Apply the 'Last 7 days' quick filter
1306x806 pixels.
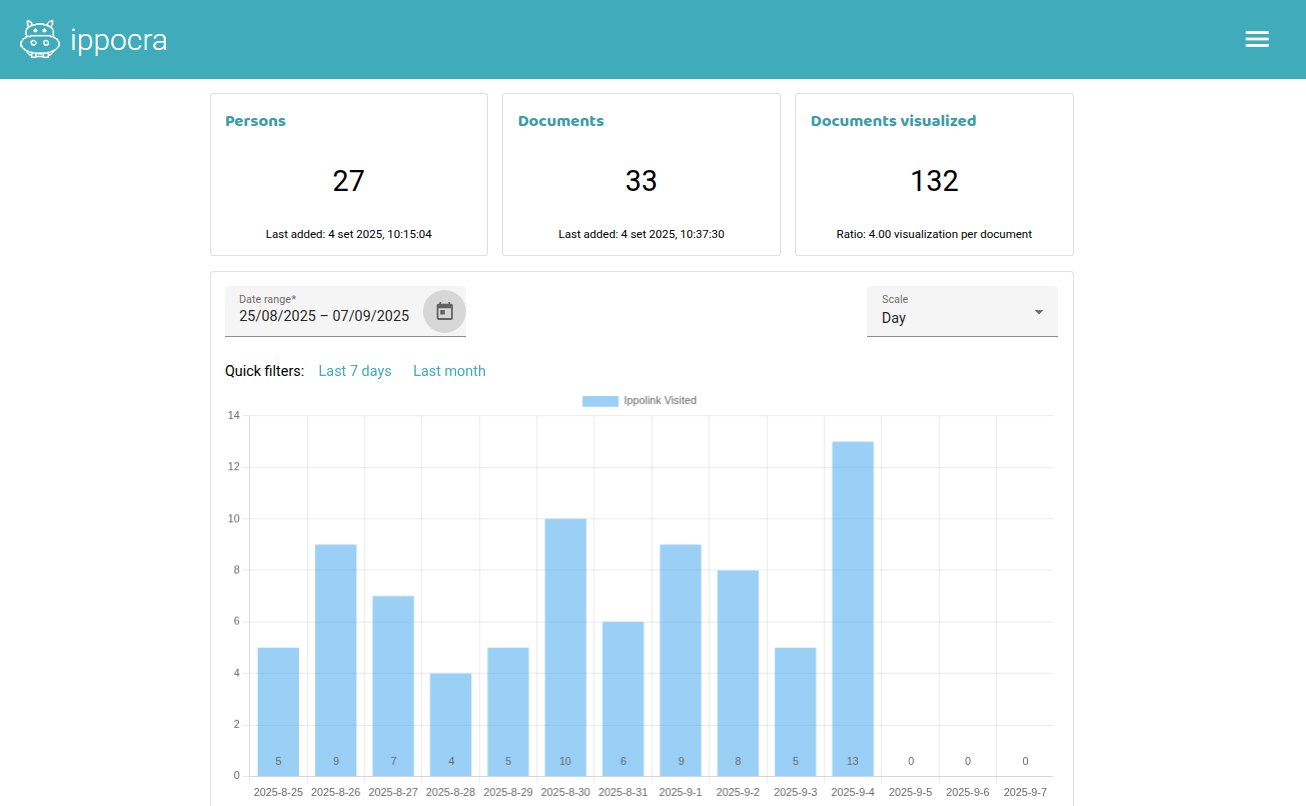click(x=355, y=370)
